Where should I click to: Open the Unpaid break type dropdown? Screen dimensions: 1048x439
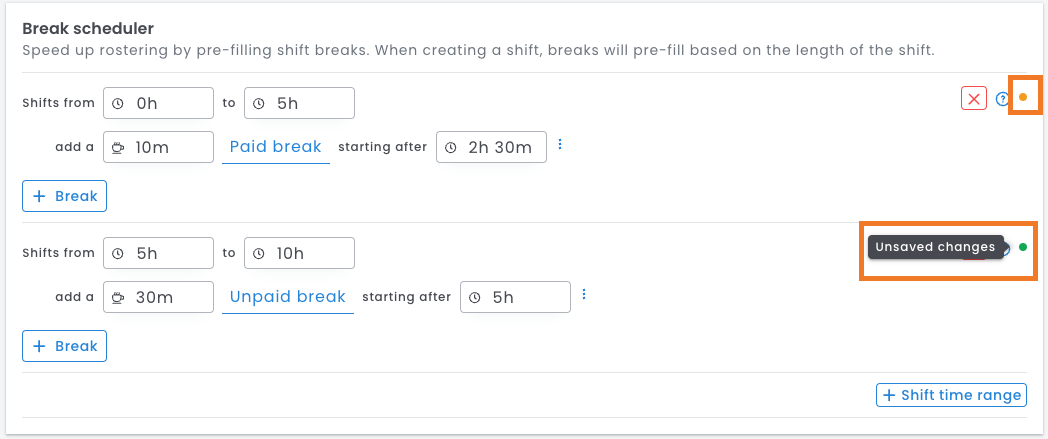tap(288, 297)
